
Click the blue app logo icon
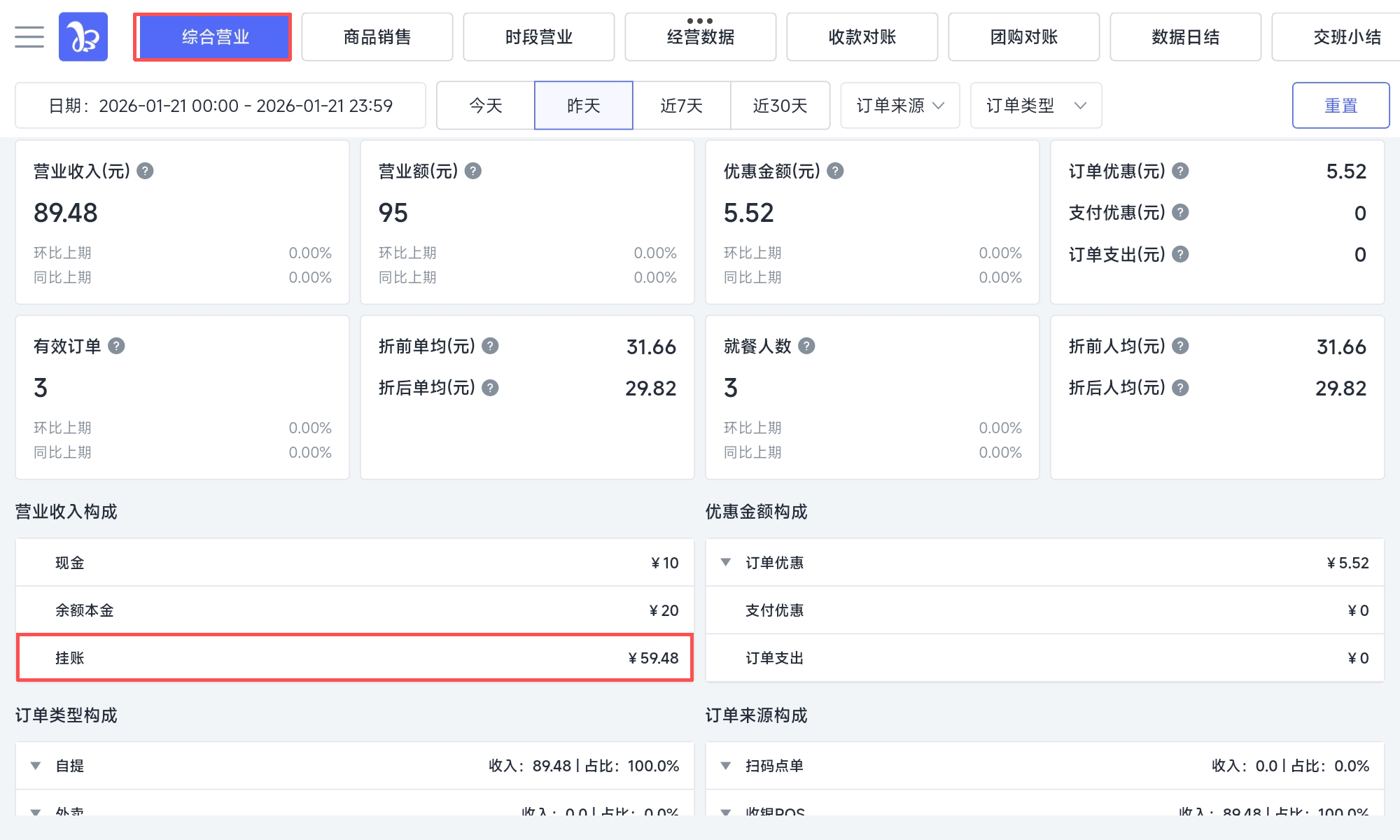click(83, 36)
